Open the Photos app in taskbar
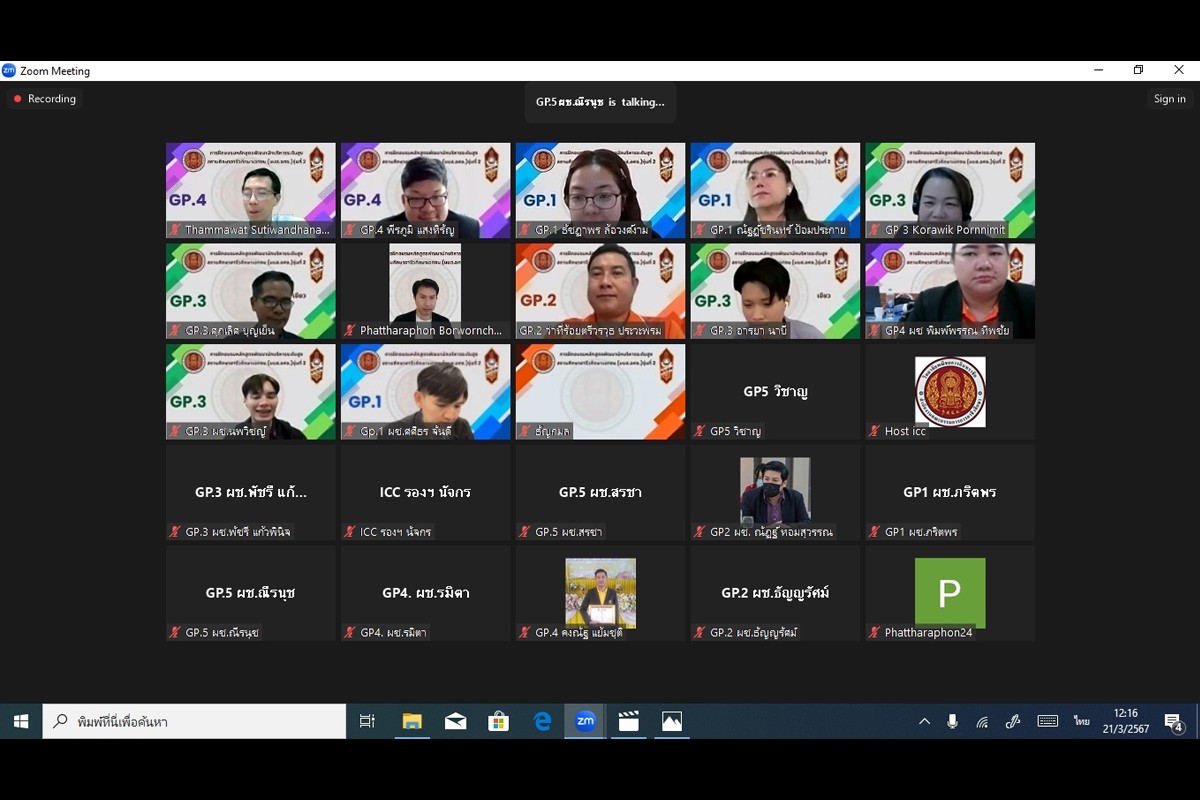 coord(671,721)
